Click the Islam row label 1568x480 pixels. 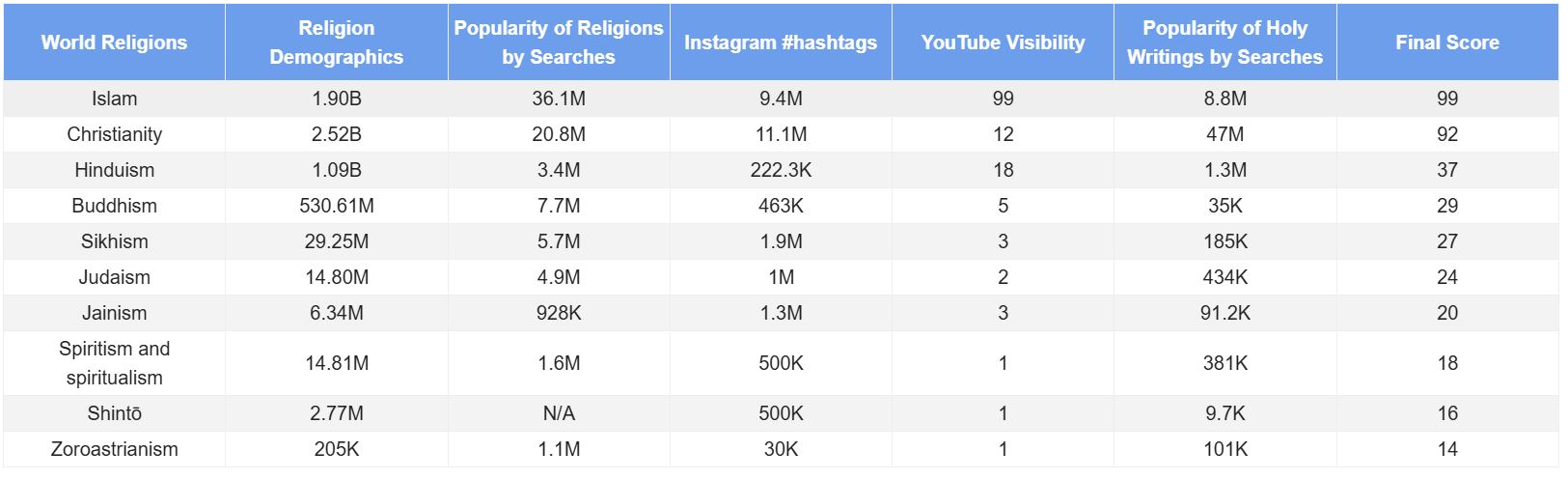point(114,99)
